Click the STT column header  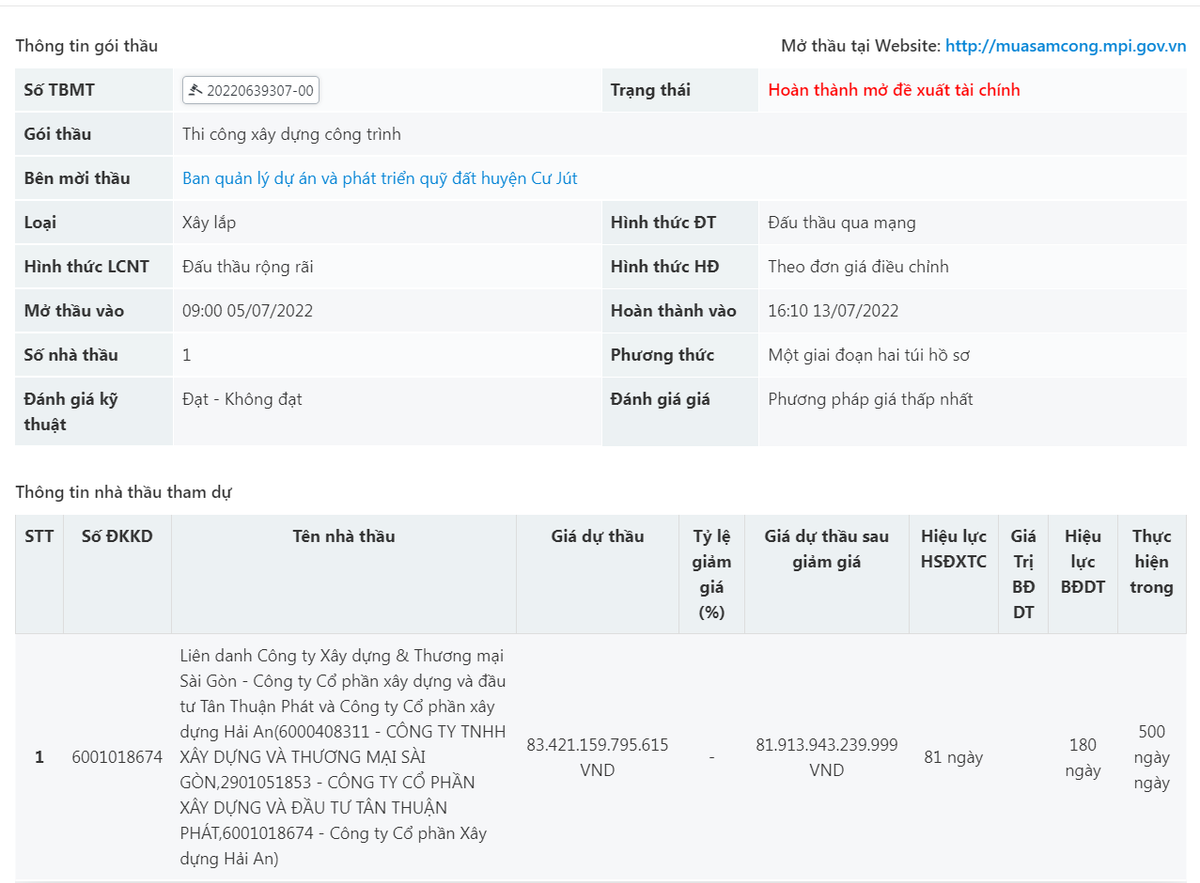pos(39,537)
